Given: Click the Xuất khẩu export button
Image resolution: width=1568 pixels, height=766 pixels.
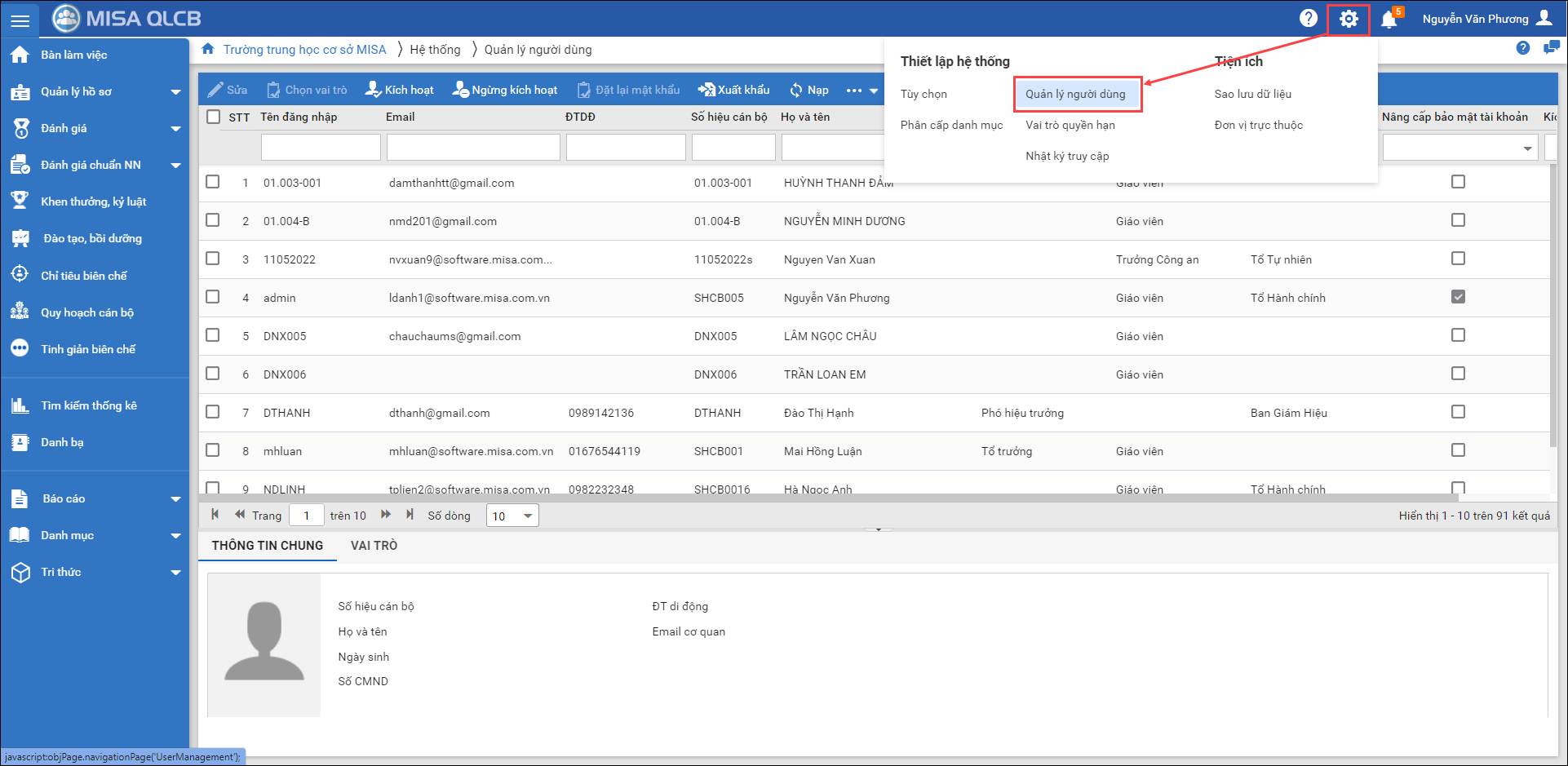Looking at the screenshot, I should [x=734, y=90].
